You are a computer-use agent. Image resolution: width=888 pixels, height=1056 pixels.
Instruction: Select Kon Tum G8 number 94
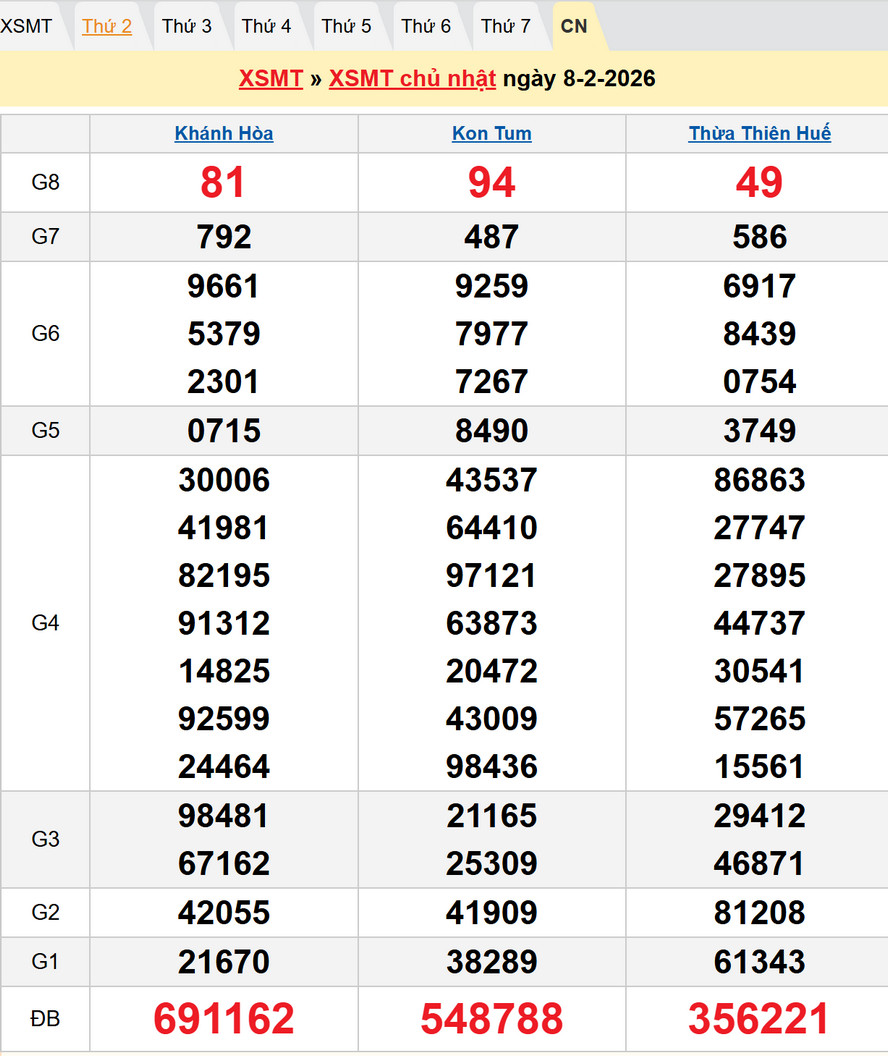coord(492,182)
